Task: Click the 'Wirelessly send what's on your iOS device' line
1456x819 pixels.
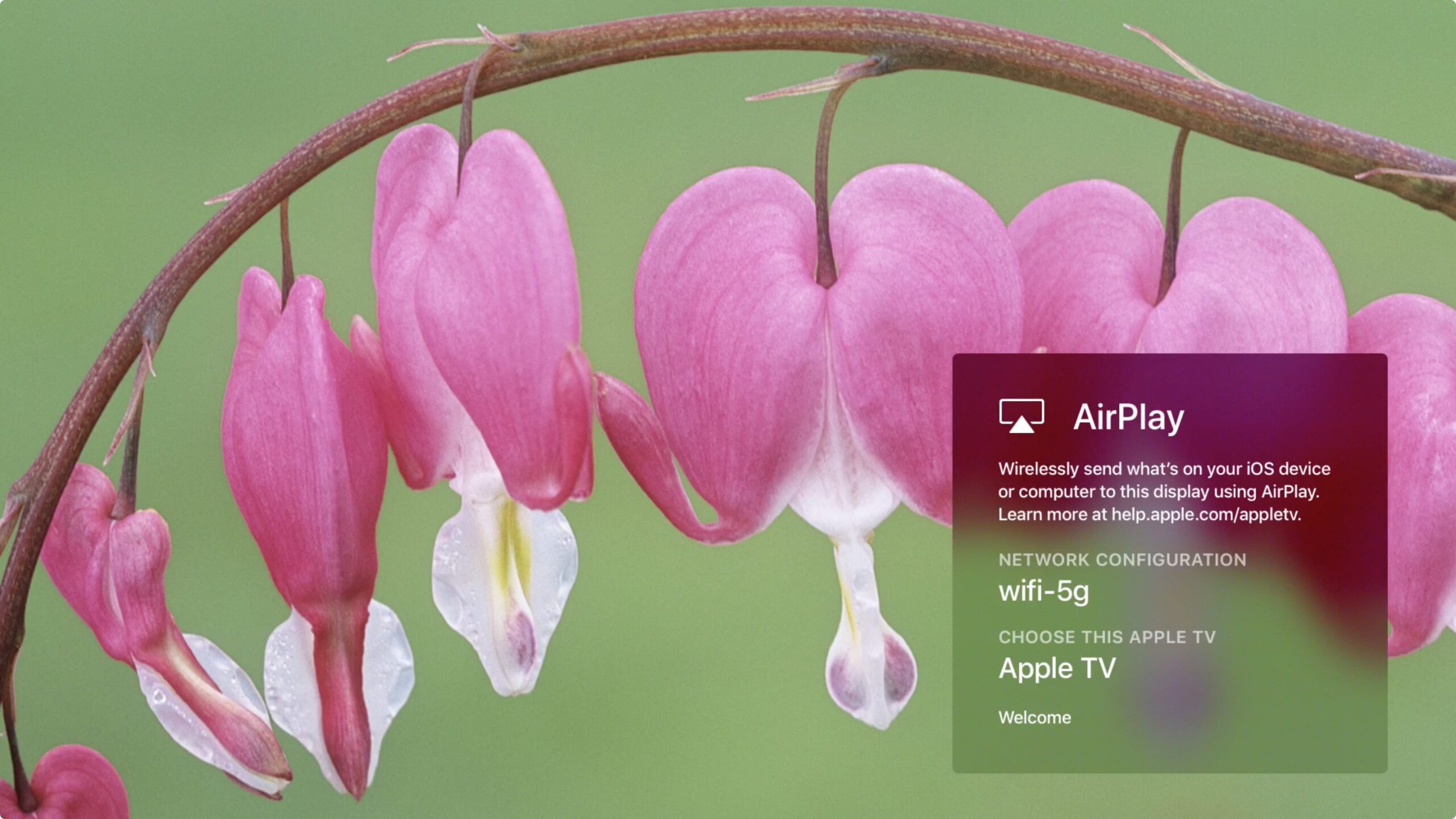Action: (1164, 469)
